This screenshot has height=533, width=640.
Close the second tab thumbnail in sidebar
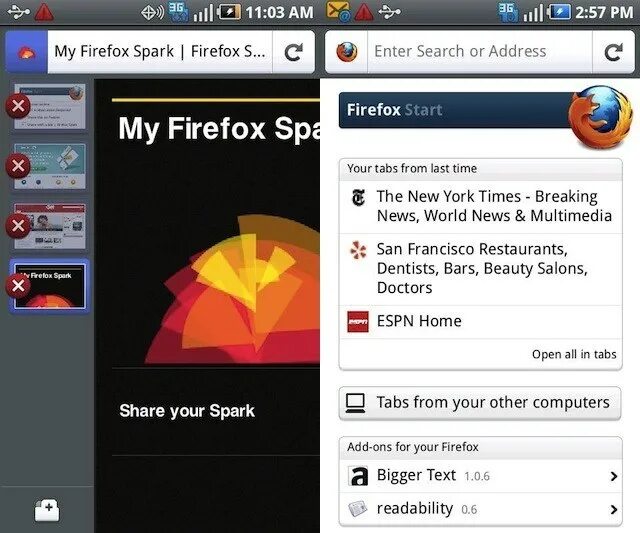click(18, 166)
